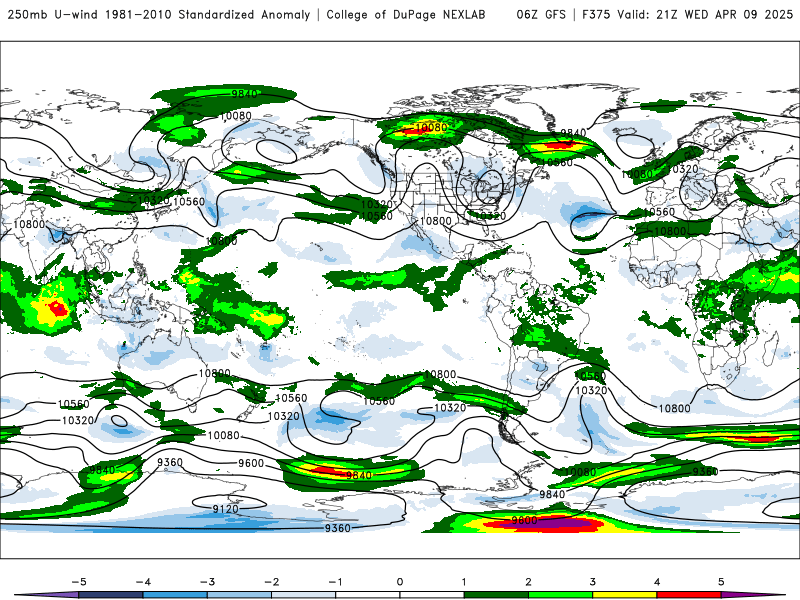Click the red anomaly core over the Indian Ocean
The image size is (800, 600).
pyautogui.click(x=57, y=309)
